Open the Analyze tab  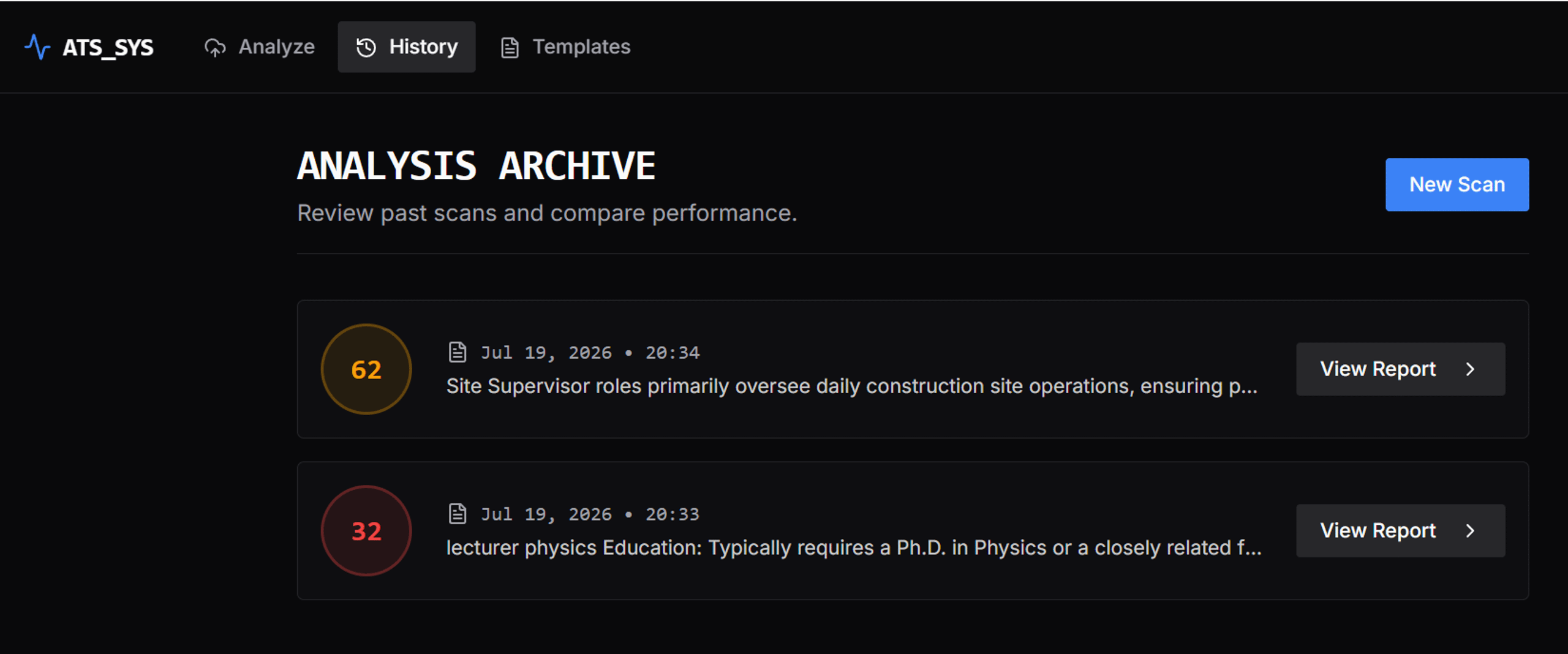point(260,47)
